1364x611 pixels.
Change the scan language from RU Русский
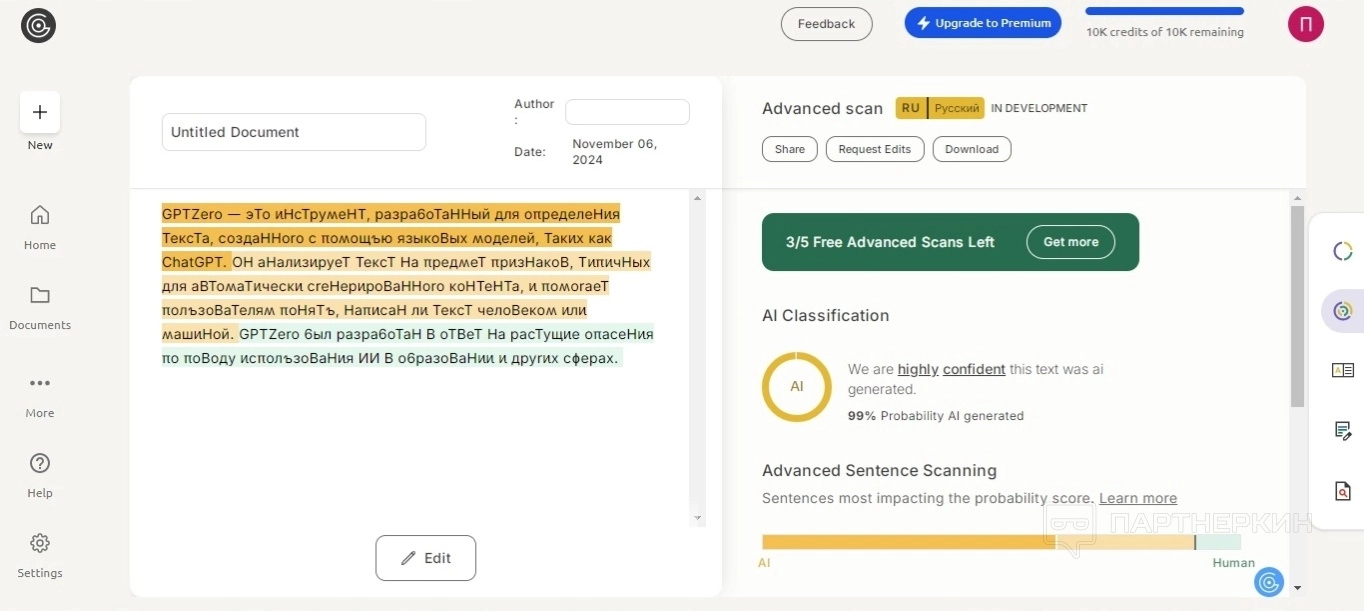tap(940, 108)
